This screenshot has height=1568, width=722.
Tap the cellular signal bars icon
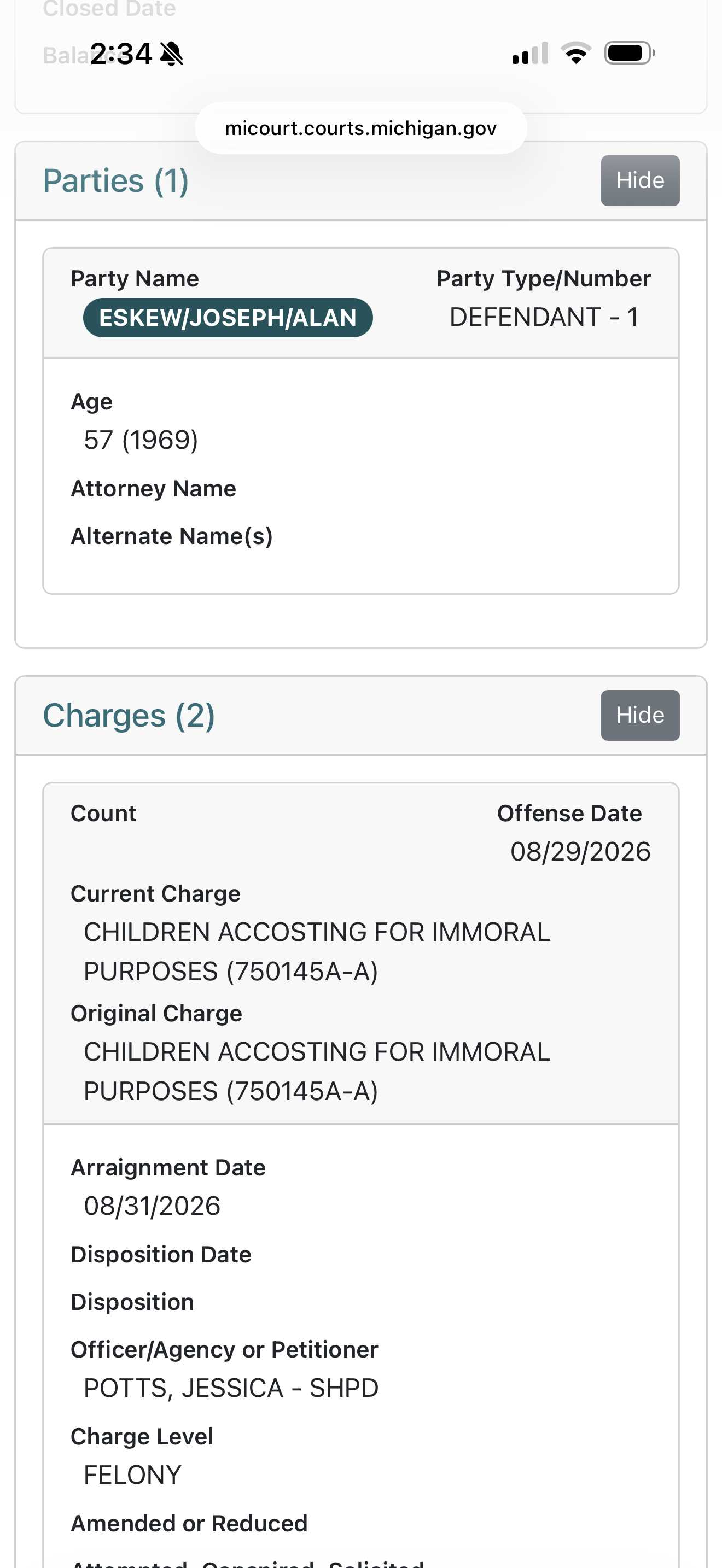tap(530, 53)
